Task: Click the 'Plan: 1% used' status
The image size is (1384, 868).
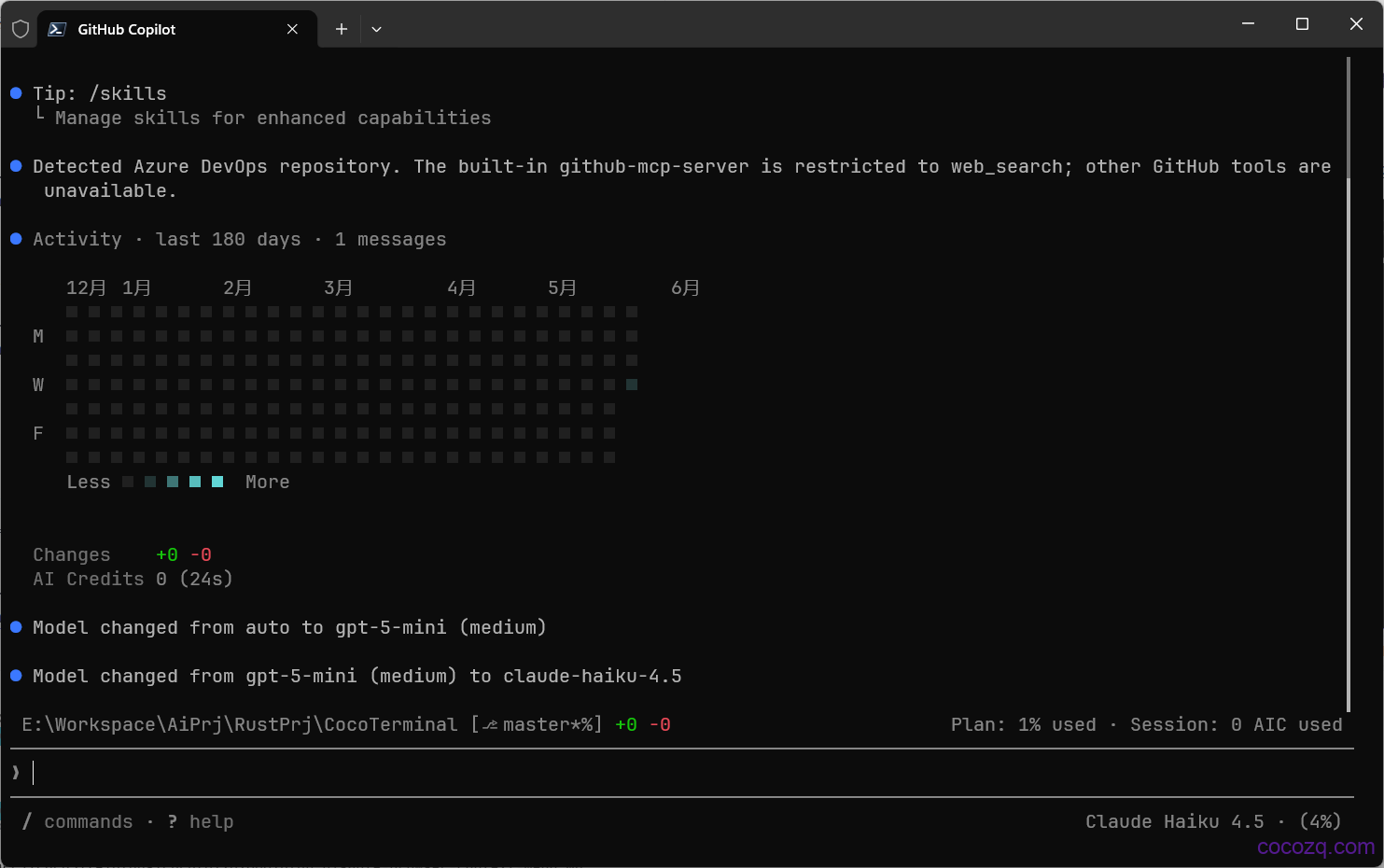Action: click(x=1024, y=724)
